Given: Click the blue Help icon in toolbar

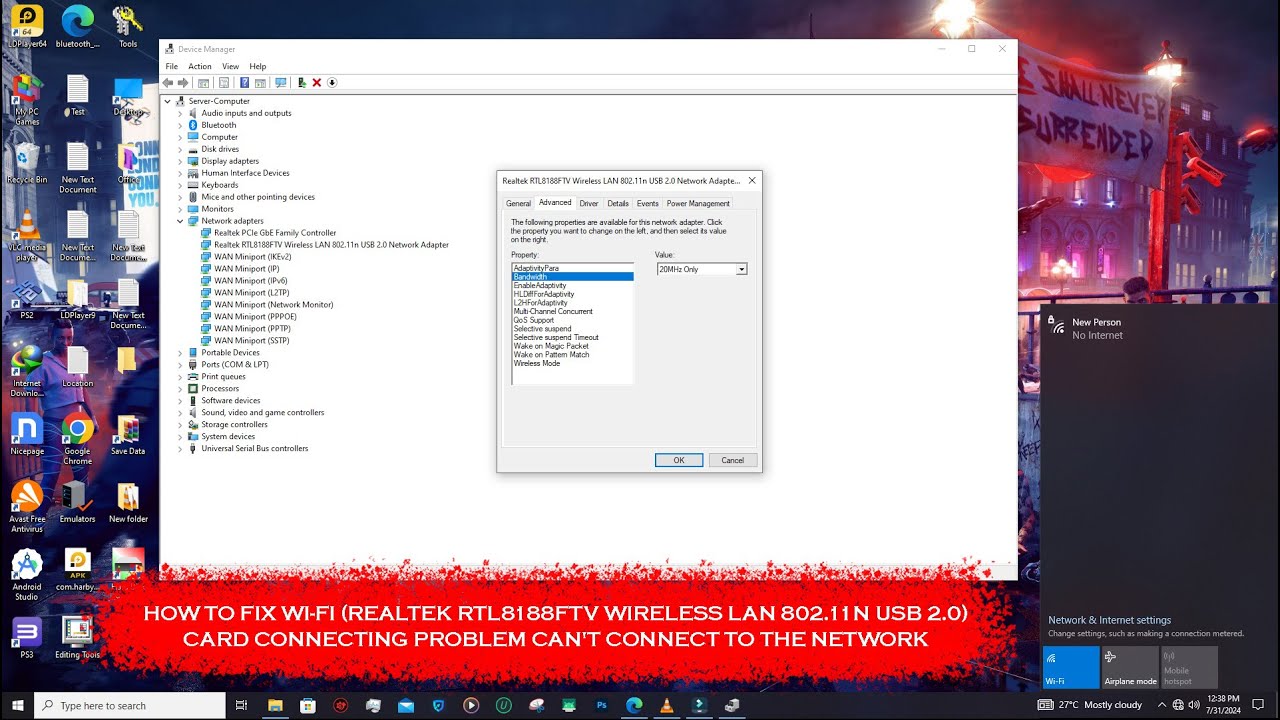Looking at the screenshot, I should tap(244, 82).
